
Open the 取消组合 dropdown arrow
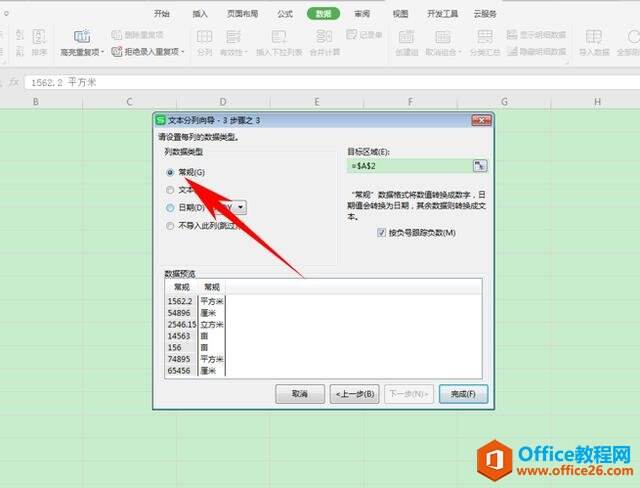(460, 52)
